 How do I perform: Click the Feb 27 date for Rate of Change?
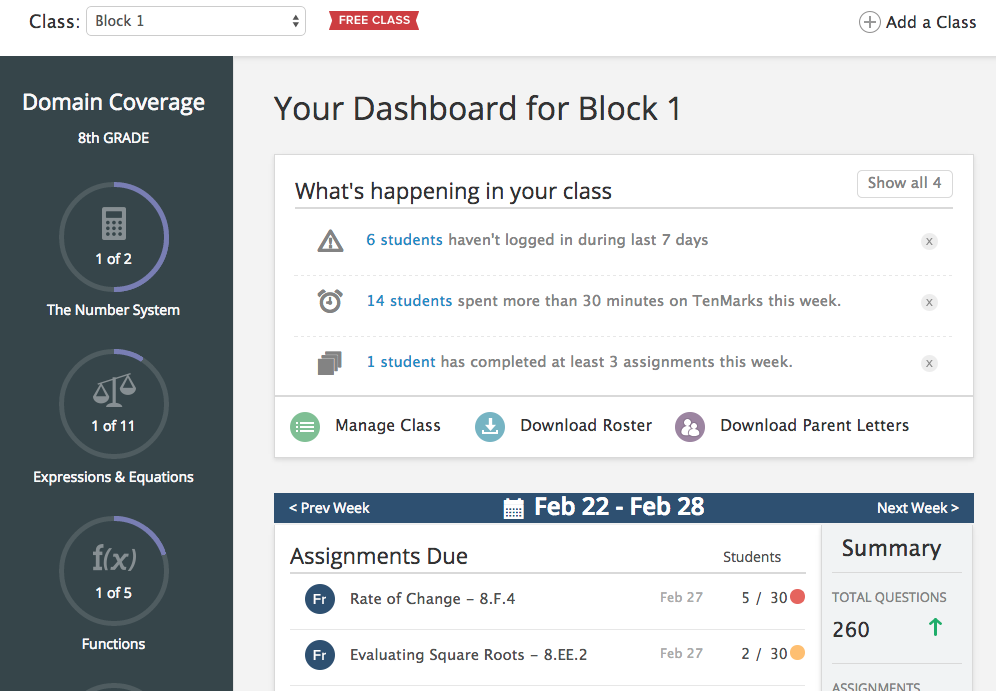[x=681, y=597]
